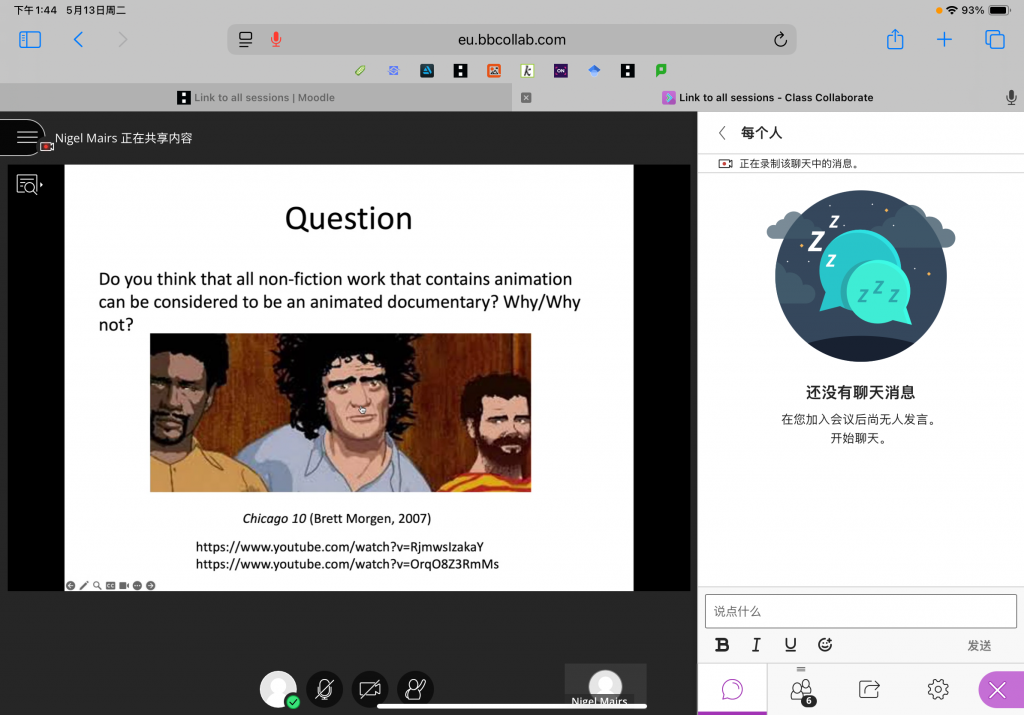Close the Collaborate side panel
The width and height of the screenshot is (1024, 715).
998,690
